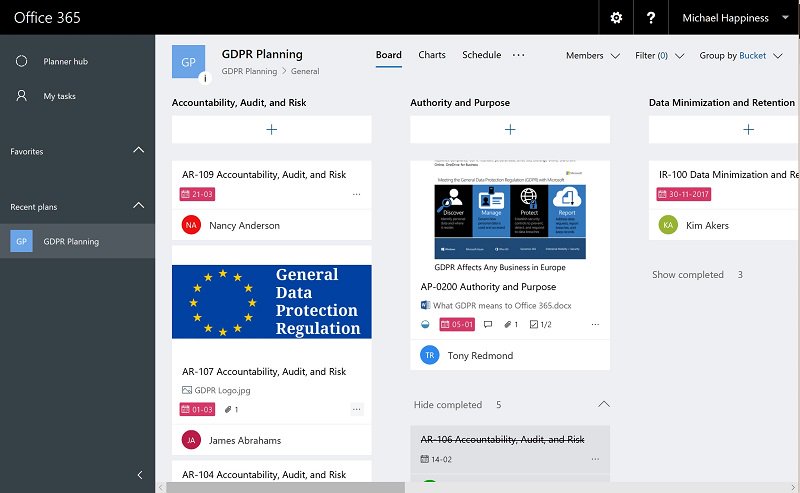Collapse the left navigation pane

pos(140,475)
